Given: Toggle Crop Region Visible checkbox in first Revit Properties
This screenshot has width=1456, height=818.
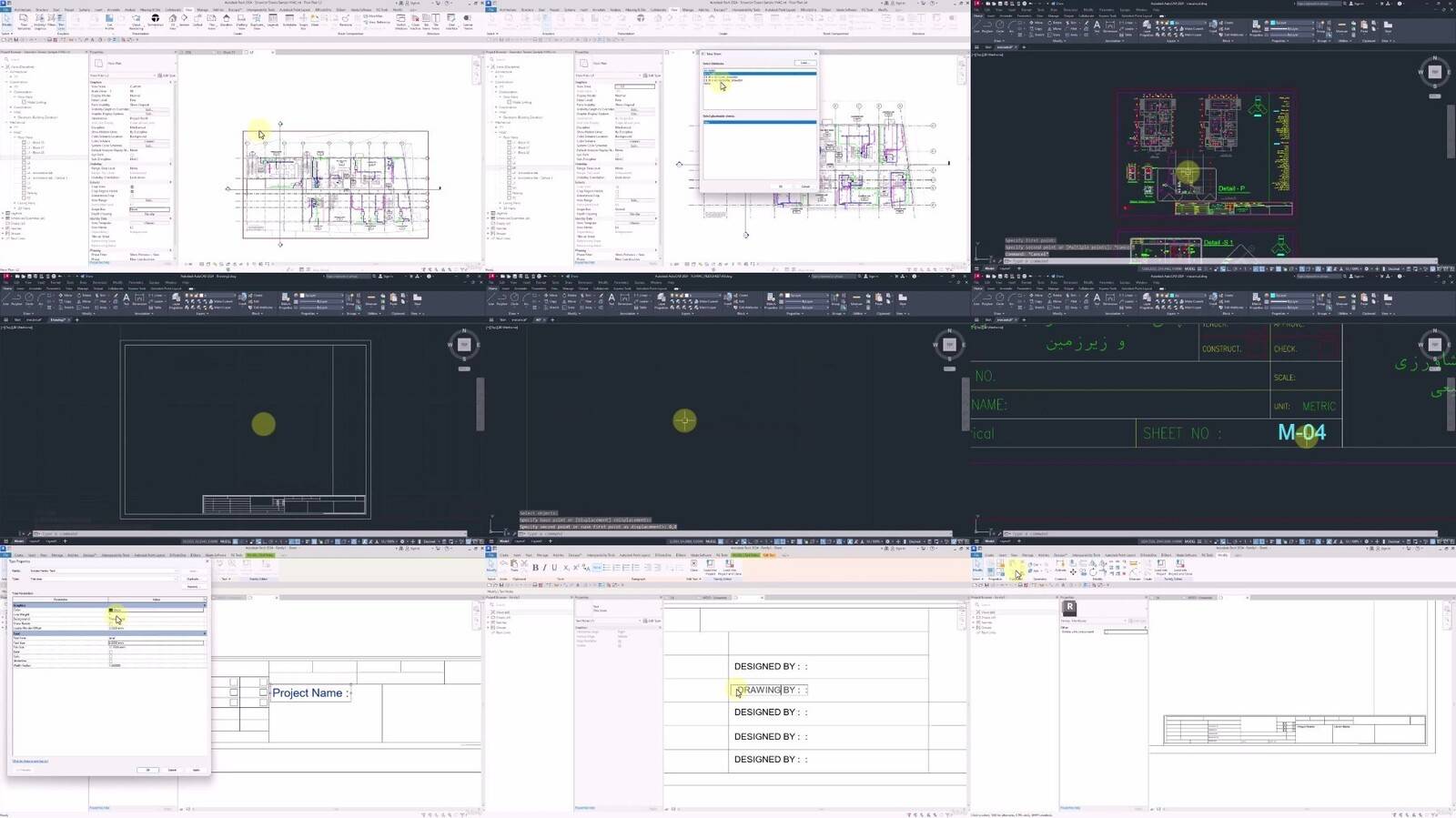Looking at the screenshot, I should [132, 191].
